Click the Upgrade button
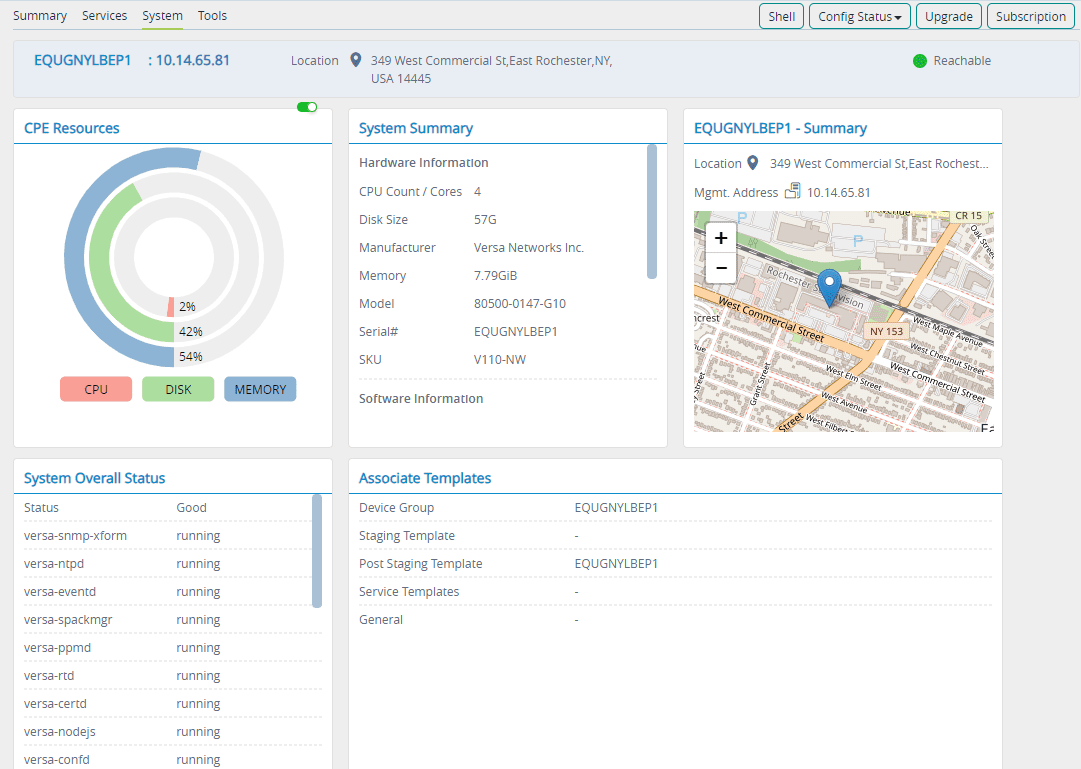Screen dimensions: 1081x769 coord(948,16)
